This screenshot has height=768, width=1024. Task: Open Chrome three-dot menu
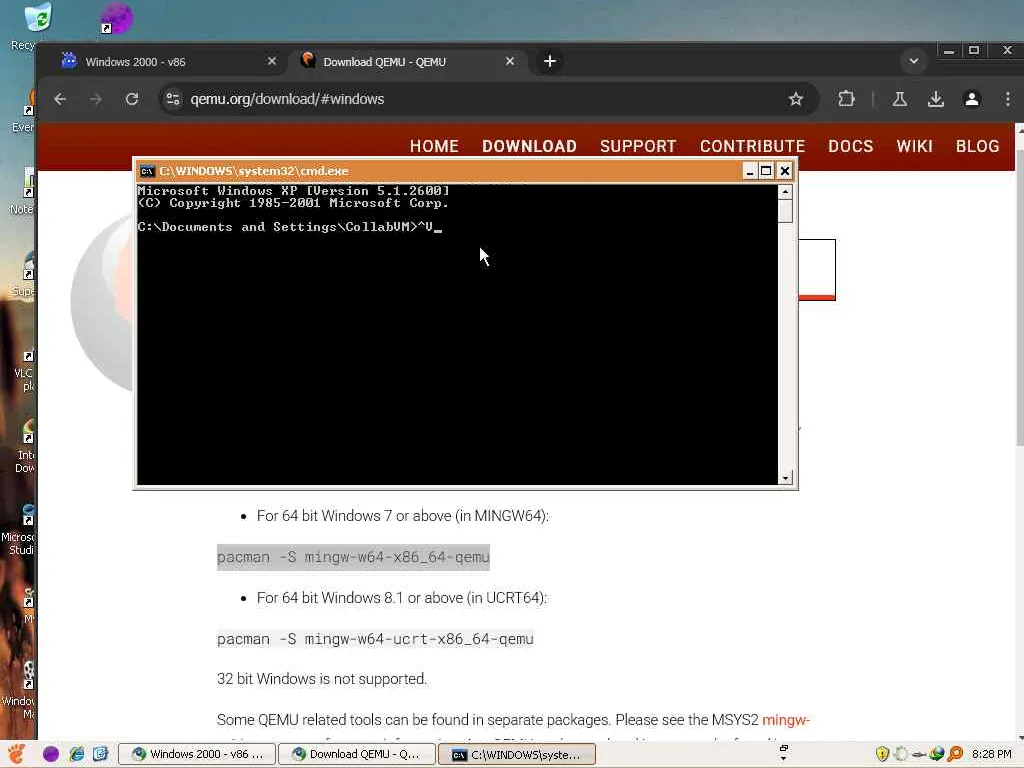pyautogui.click(x=1008, y=99)
